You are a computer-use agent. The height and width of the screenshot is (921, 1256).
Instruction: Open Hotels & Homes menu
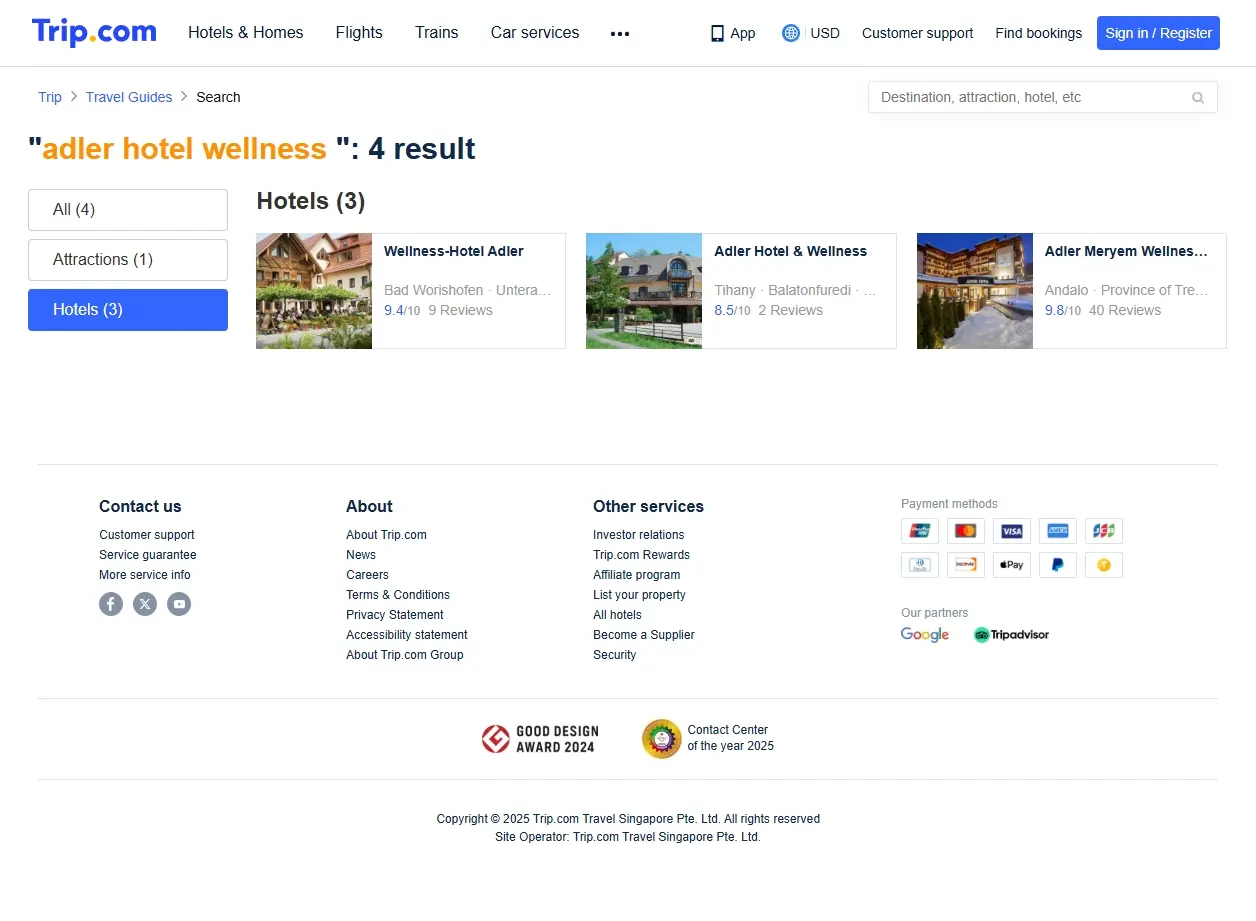(x=246, y=33)
